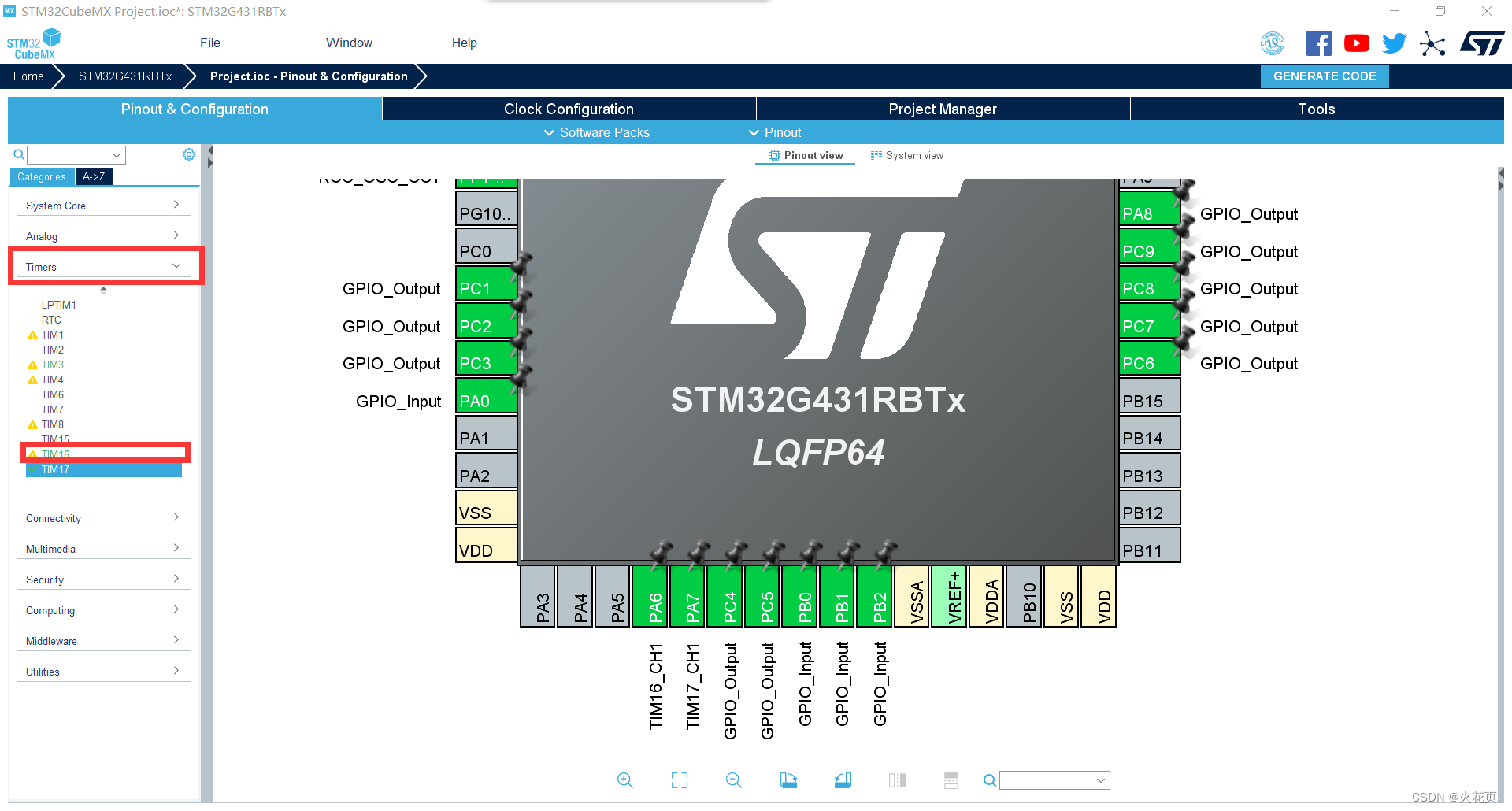
Task: Click the zoom out icon
Action: tap(733, 780)
